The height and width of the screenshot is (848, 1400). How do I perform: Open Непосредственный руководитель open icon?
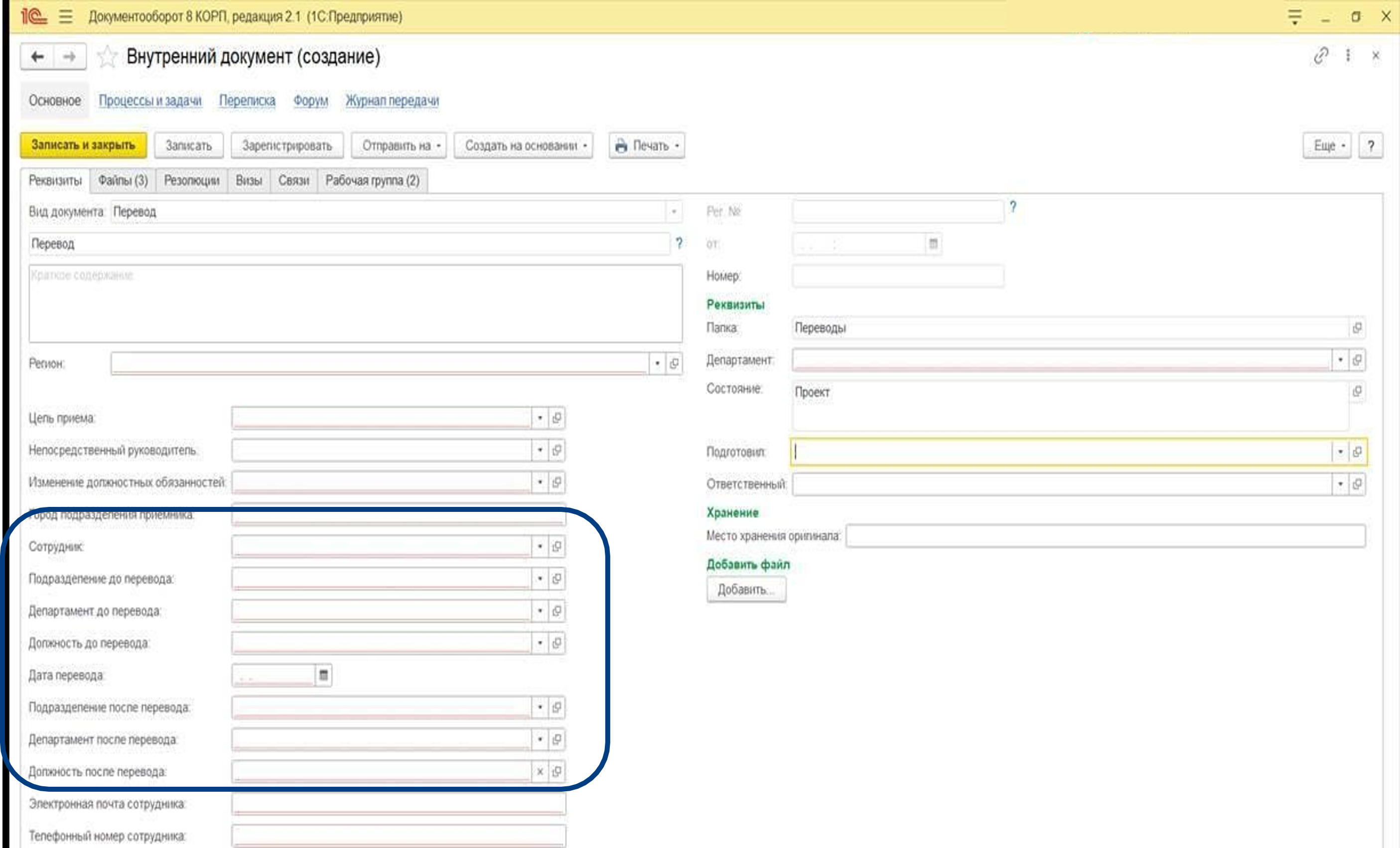pyautogui.click(x=557, y=450)
